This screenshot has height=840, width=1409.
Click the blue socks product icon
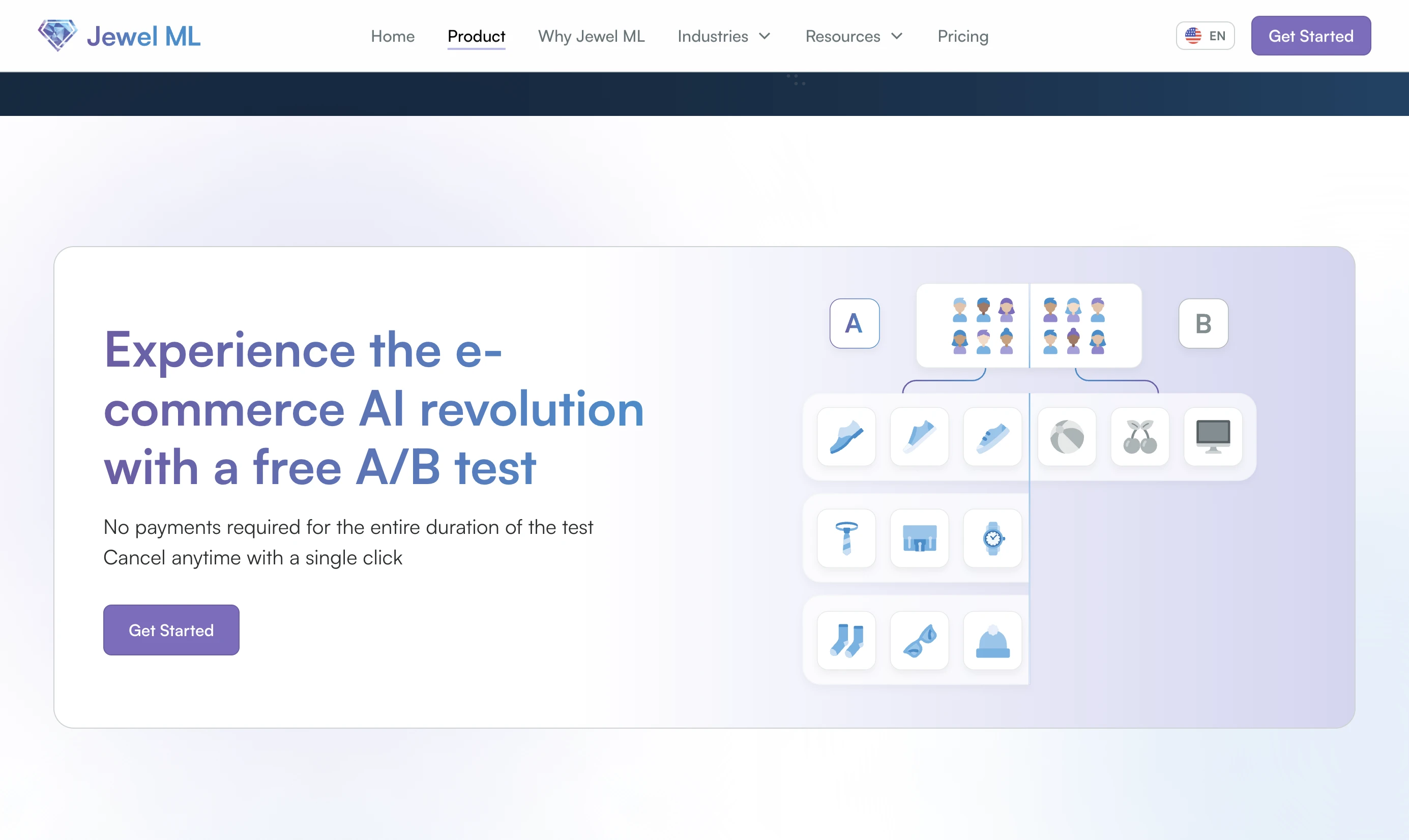pyautogui.click(x=846, y=640)
